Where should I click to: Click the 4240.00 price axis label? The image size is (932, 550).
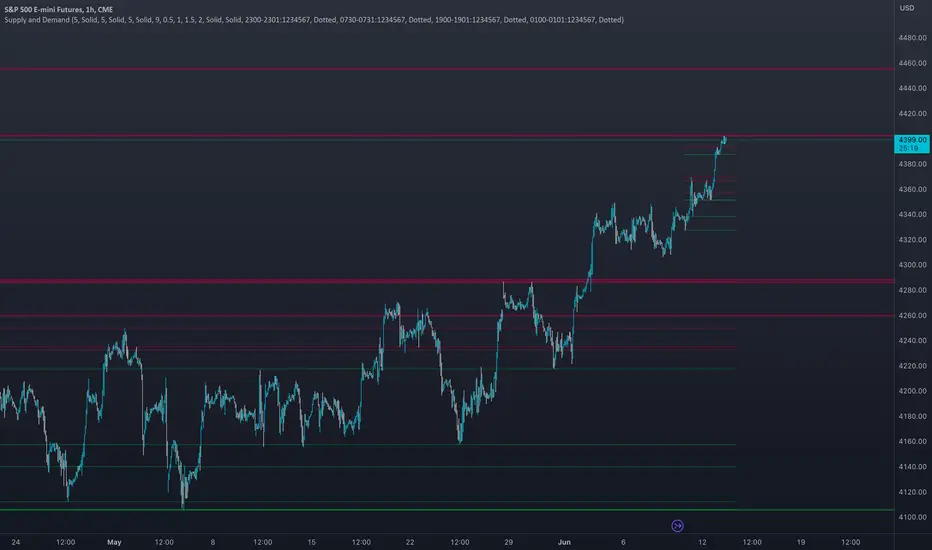(x=912, y=341)
